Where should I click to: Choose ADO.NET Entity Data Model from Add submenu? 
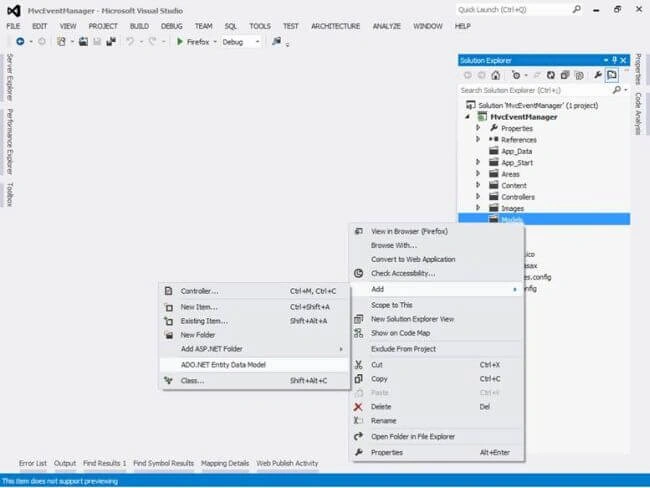point(254,365)
